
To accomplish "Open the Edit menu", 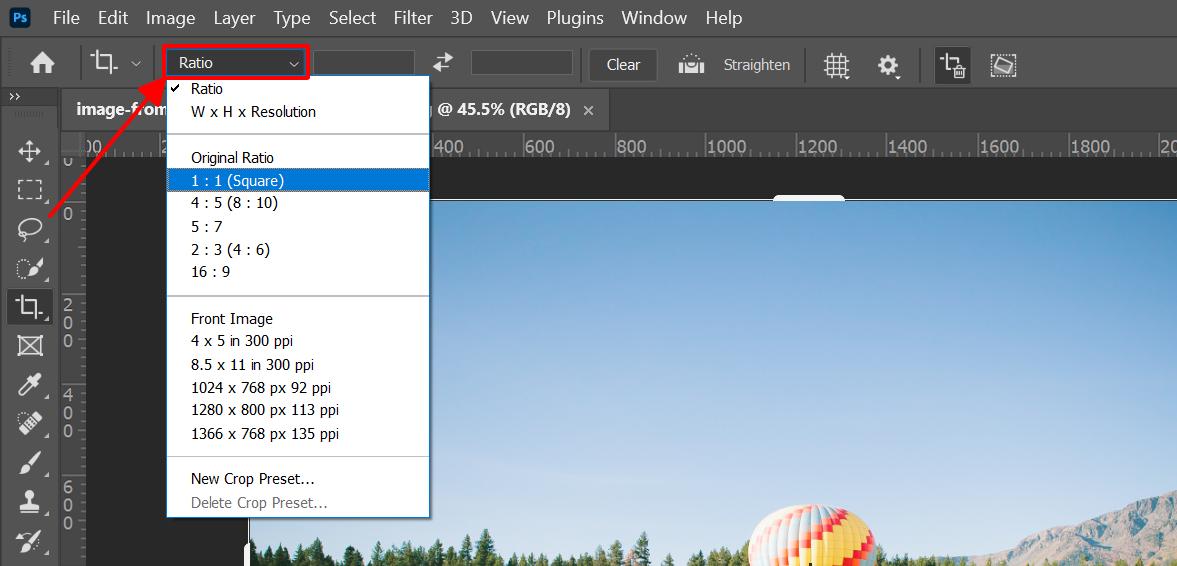I will point(113,18).
